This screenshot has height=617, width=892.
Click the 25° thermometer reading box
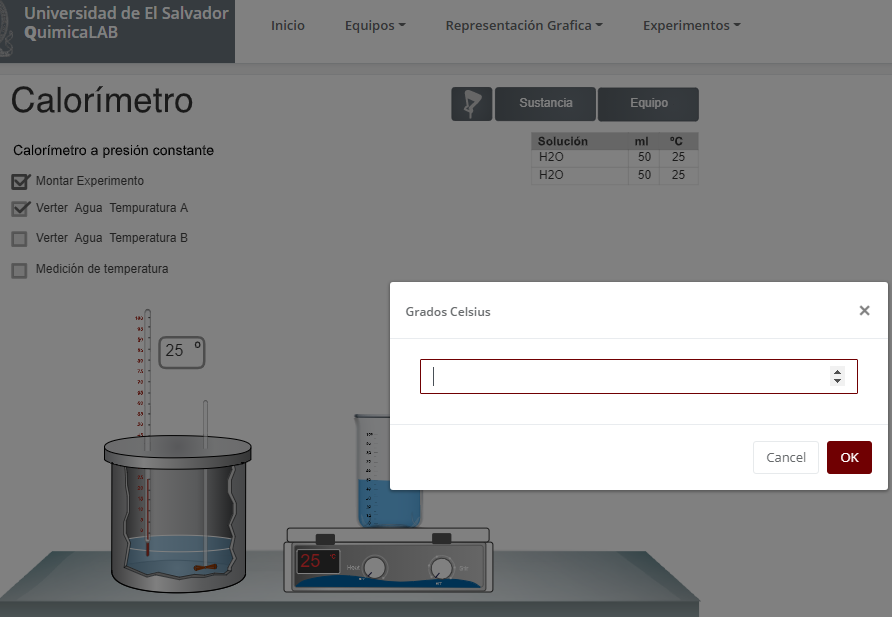182,351
